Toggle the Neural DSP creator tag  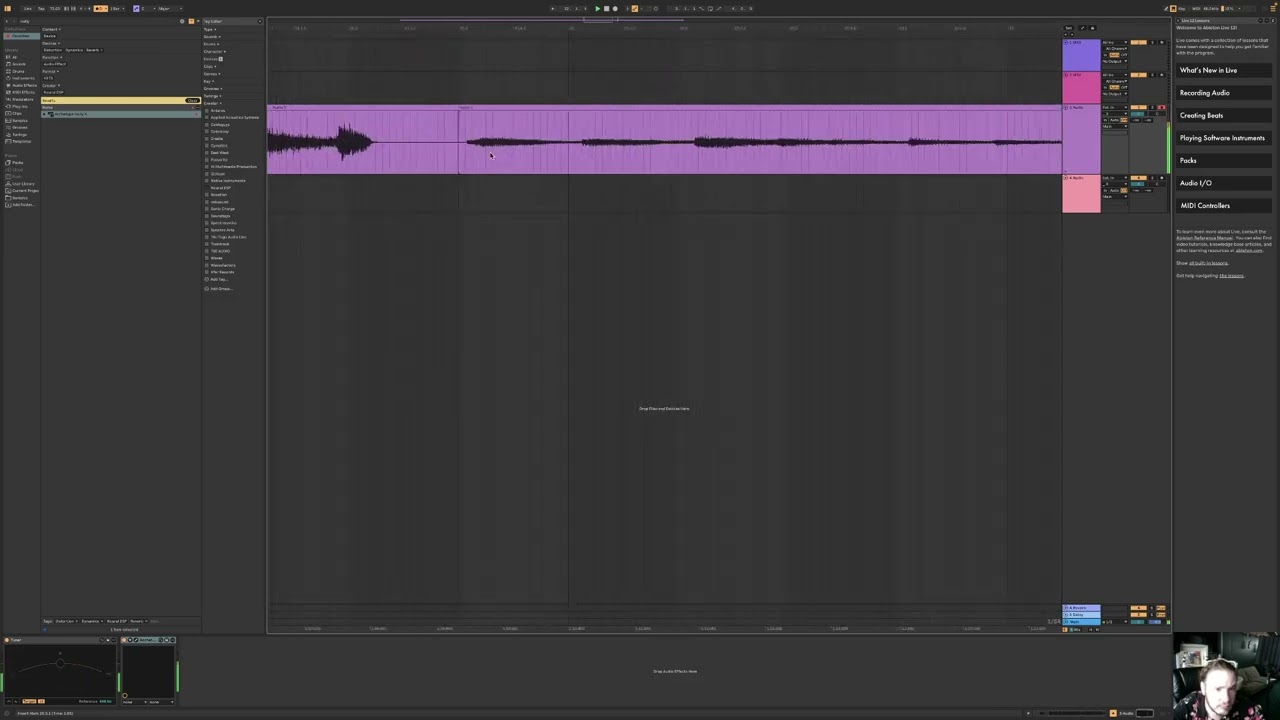pos(207,188)
